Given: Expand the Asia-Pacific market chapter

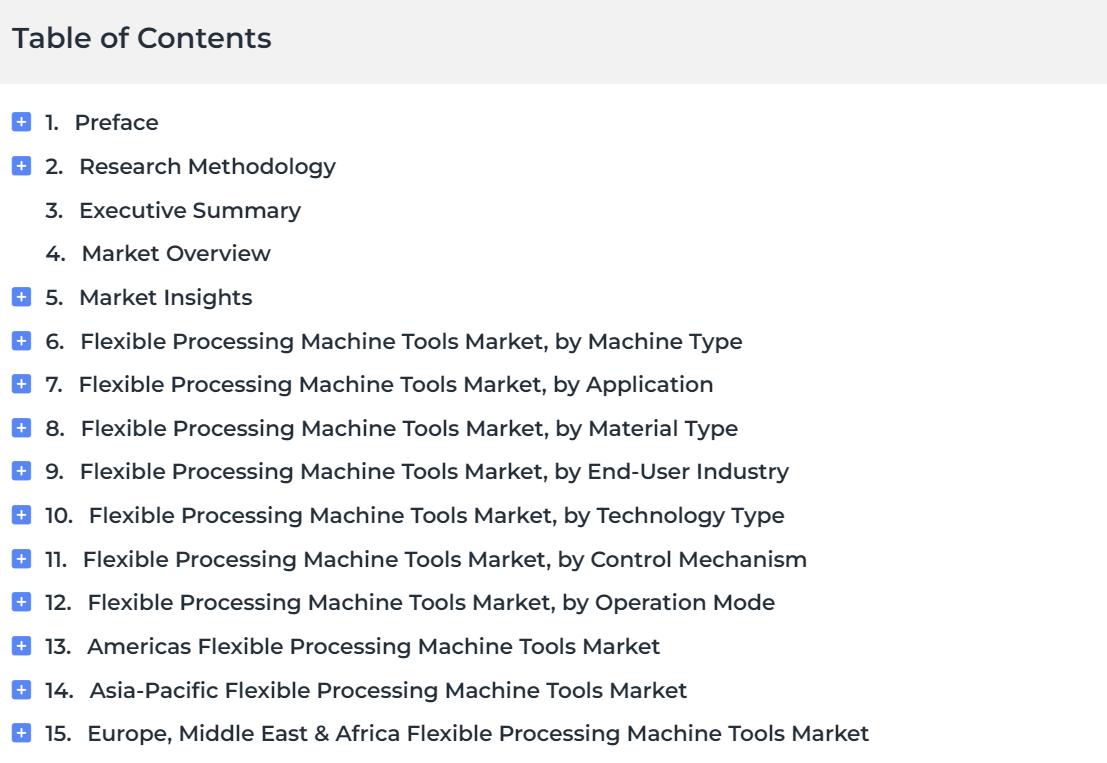Looking at the screenshot, I should tap(21, 690).
